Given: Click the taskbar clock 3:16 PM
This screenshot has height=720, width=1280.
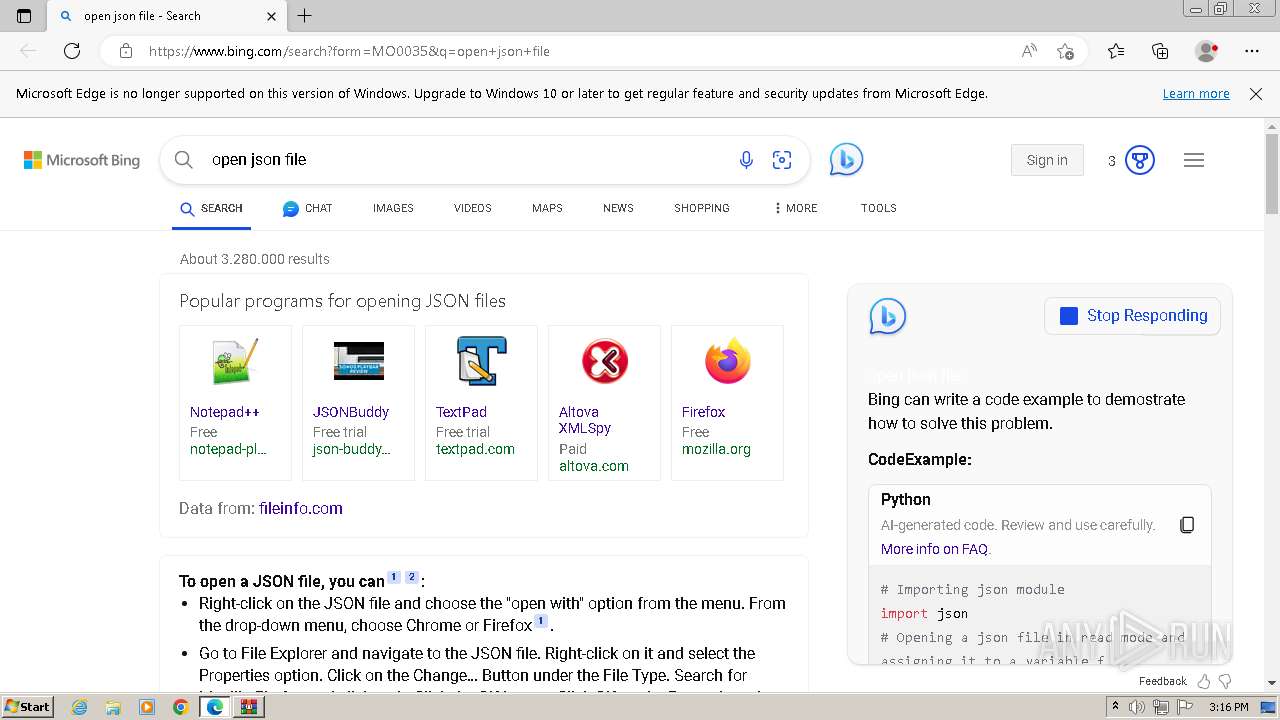Looking at the screenshot, I should tap(1228, 707).
